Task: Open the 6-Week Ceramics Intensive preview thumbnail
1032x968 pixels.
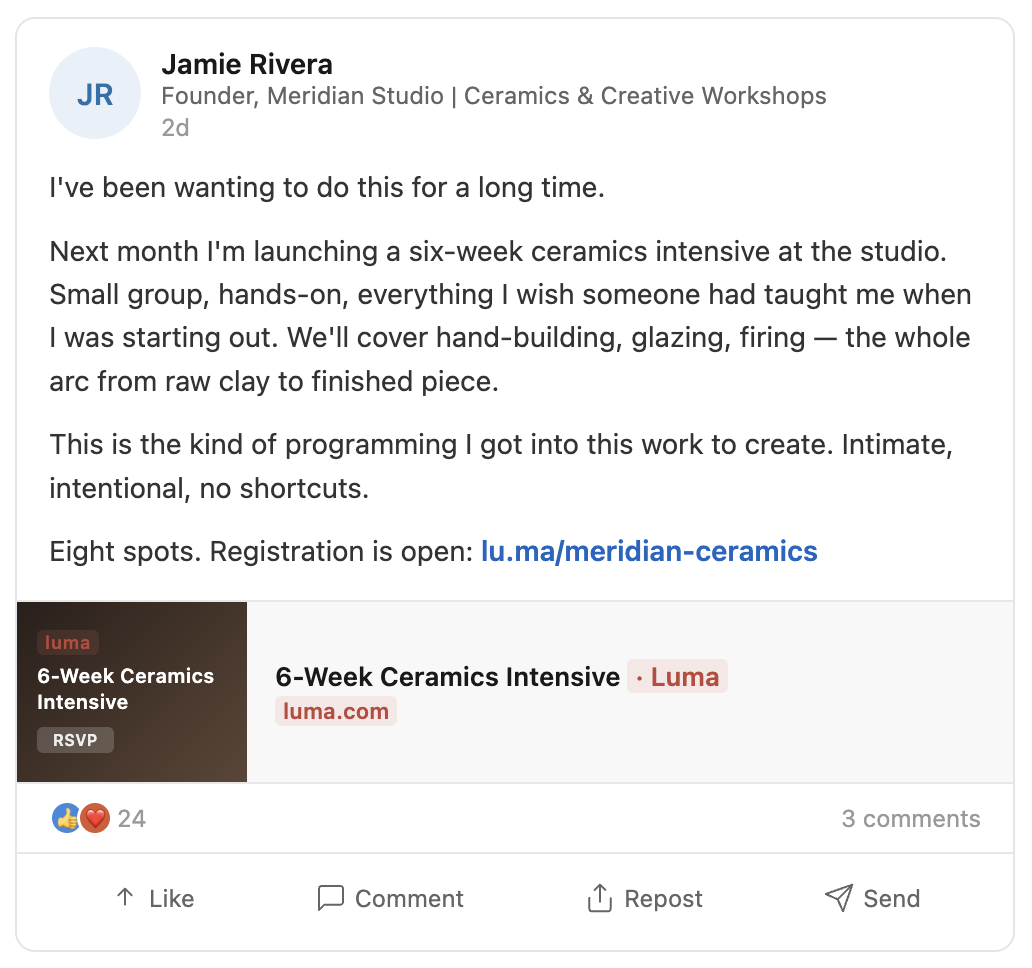Action: [x=132, y=692]
